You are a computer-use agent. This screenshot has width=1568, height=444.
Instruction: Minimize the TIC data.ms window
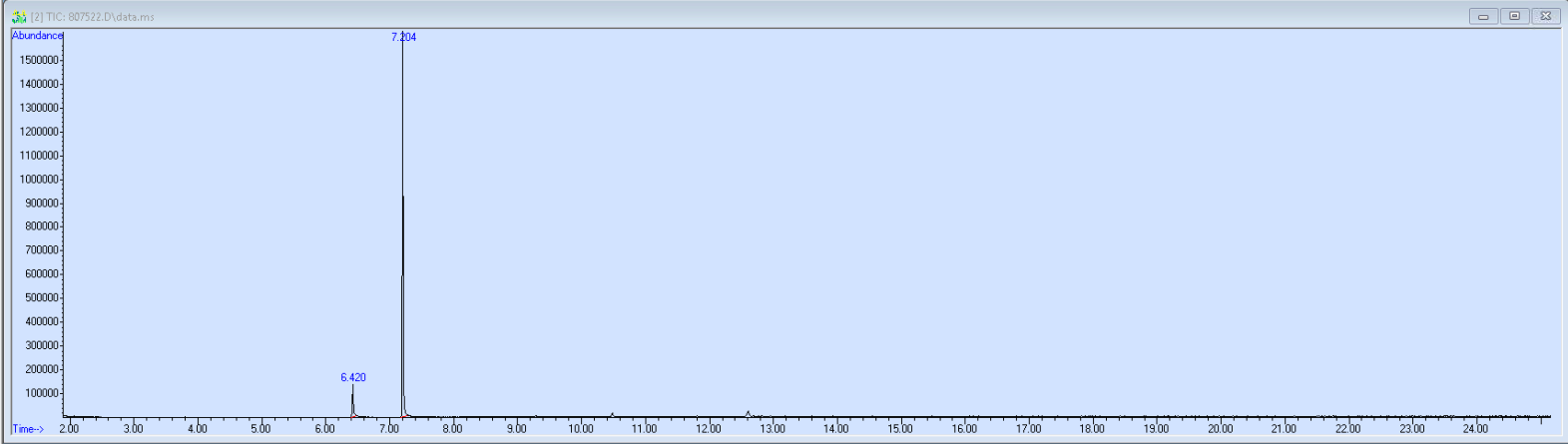coord(1483,16)
